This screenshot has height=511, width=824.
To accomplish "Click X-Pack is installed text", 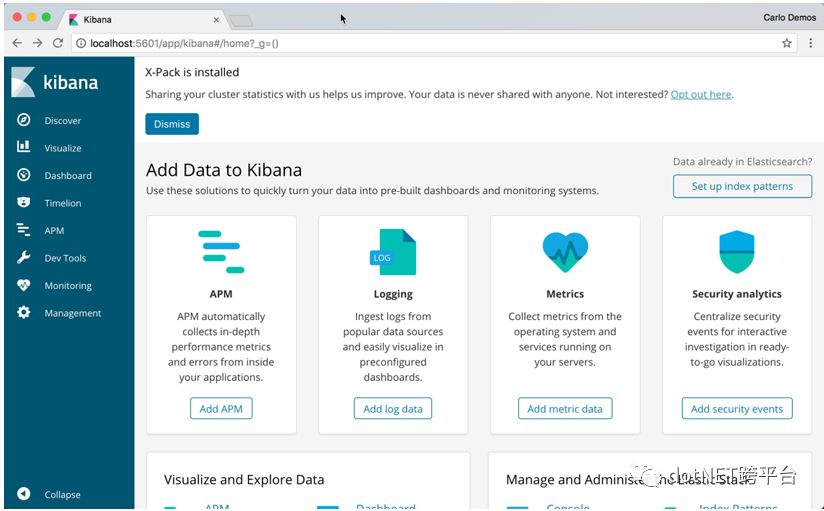I will [x=192, y=72].
